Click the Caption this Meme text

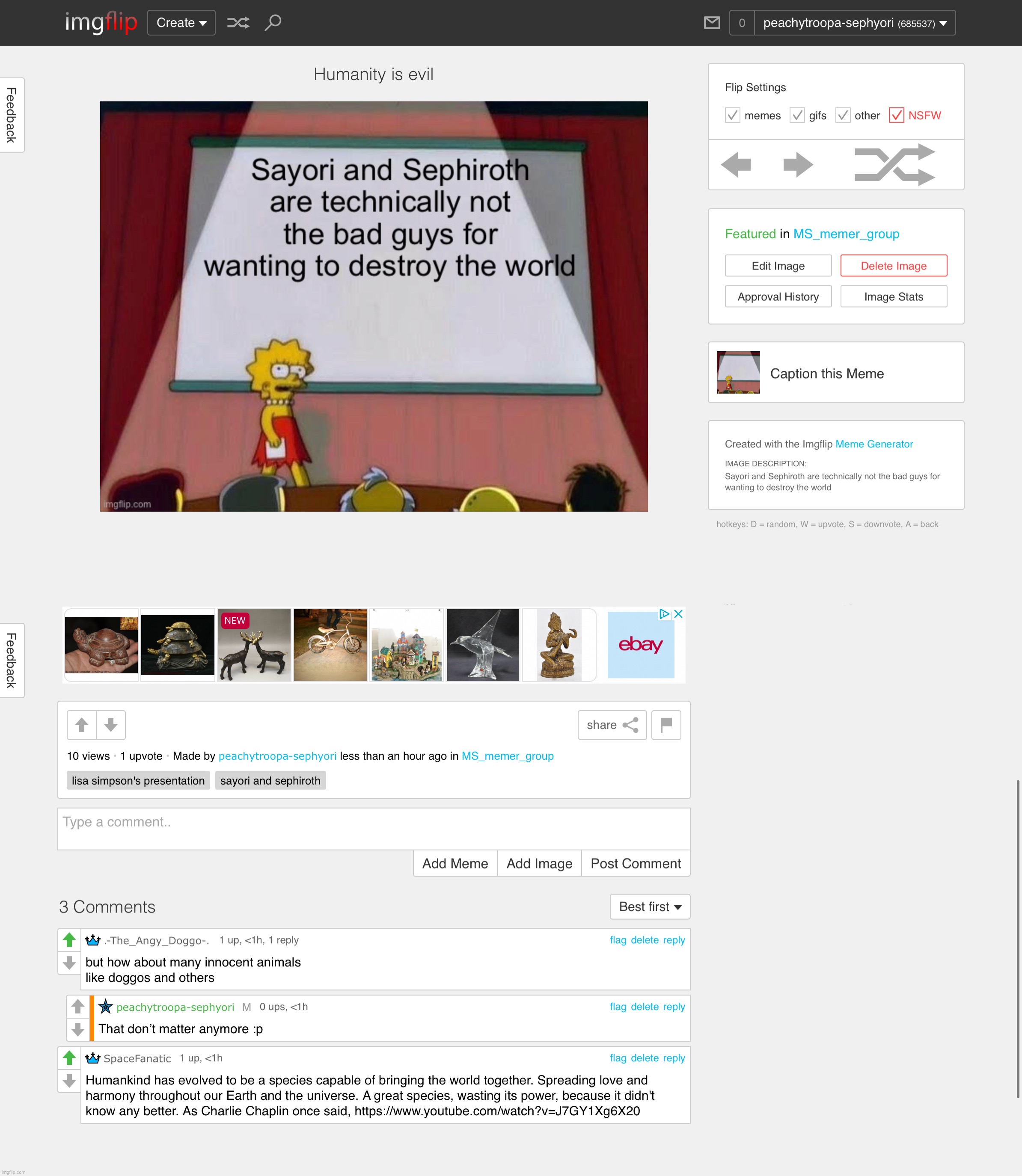click(827, 373)
